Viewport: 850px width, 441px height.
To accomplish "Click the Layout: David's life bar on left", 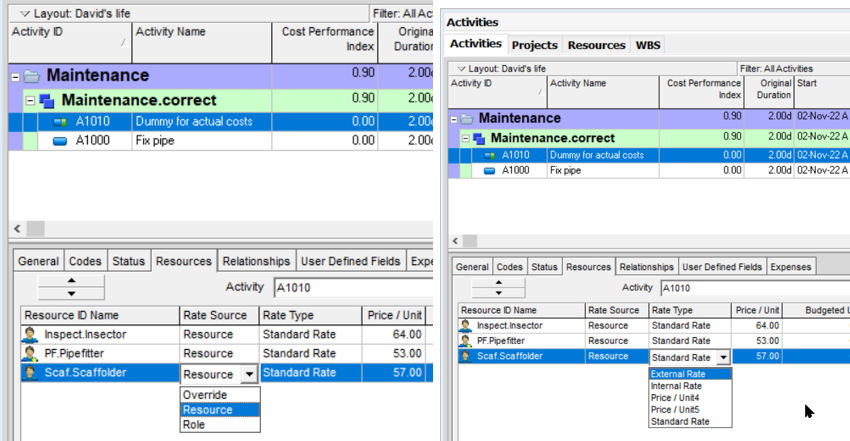I will tap(80, 14).
